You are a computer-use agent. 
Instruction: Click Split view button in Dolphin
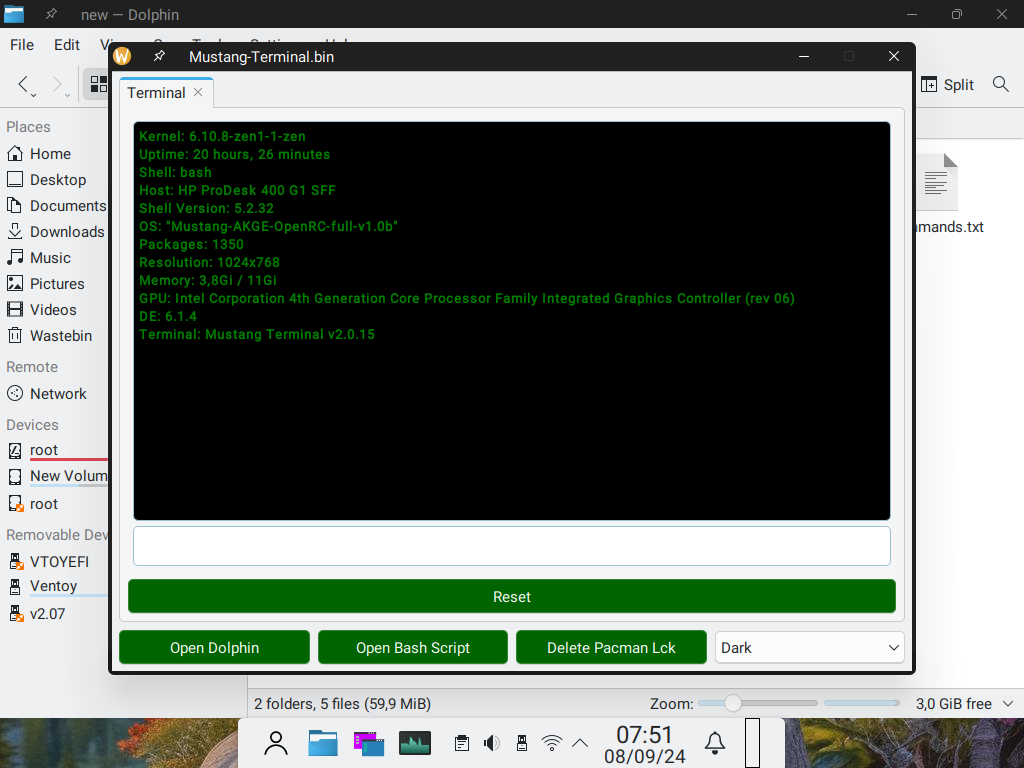[947, 84]
